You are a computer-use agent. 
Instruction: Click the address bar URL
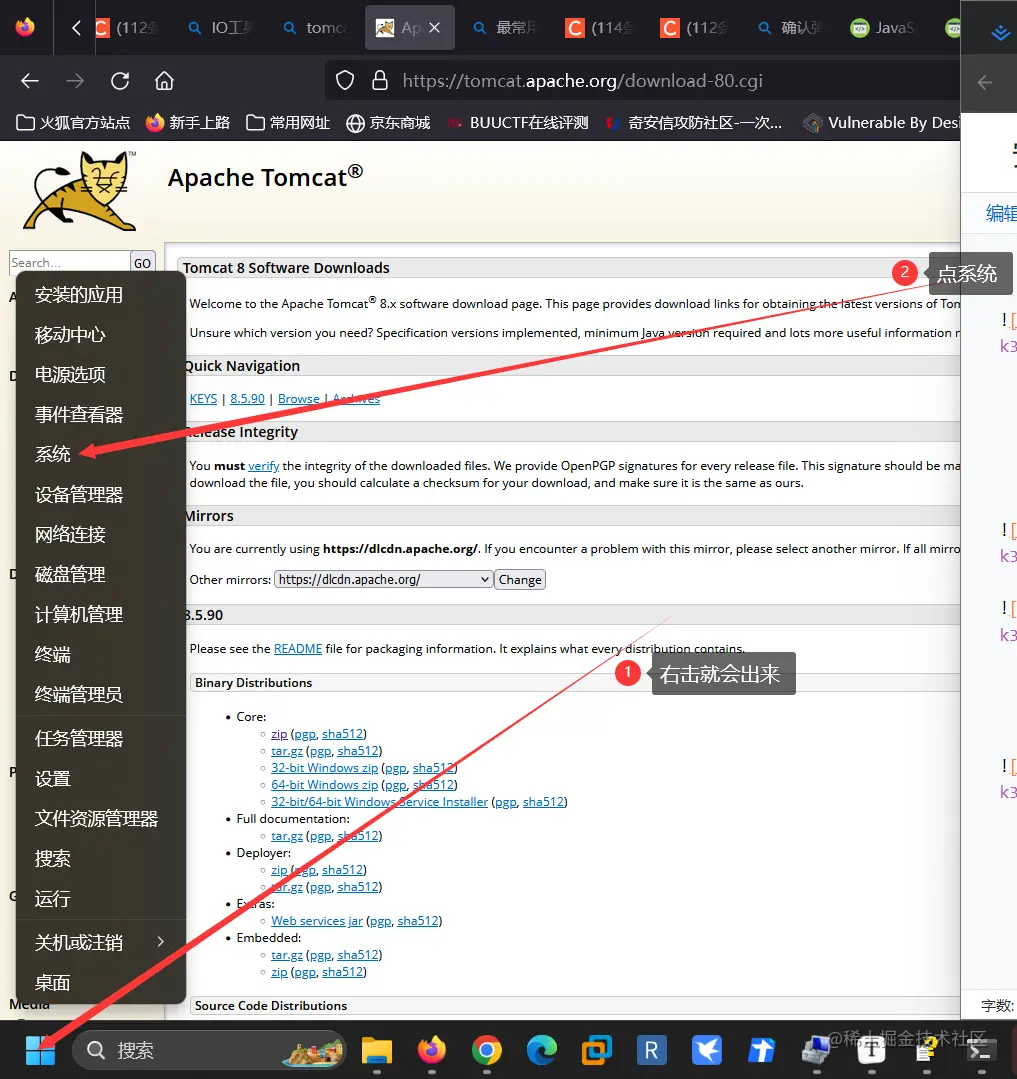(582, 81)
